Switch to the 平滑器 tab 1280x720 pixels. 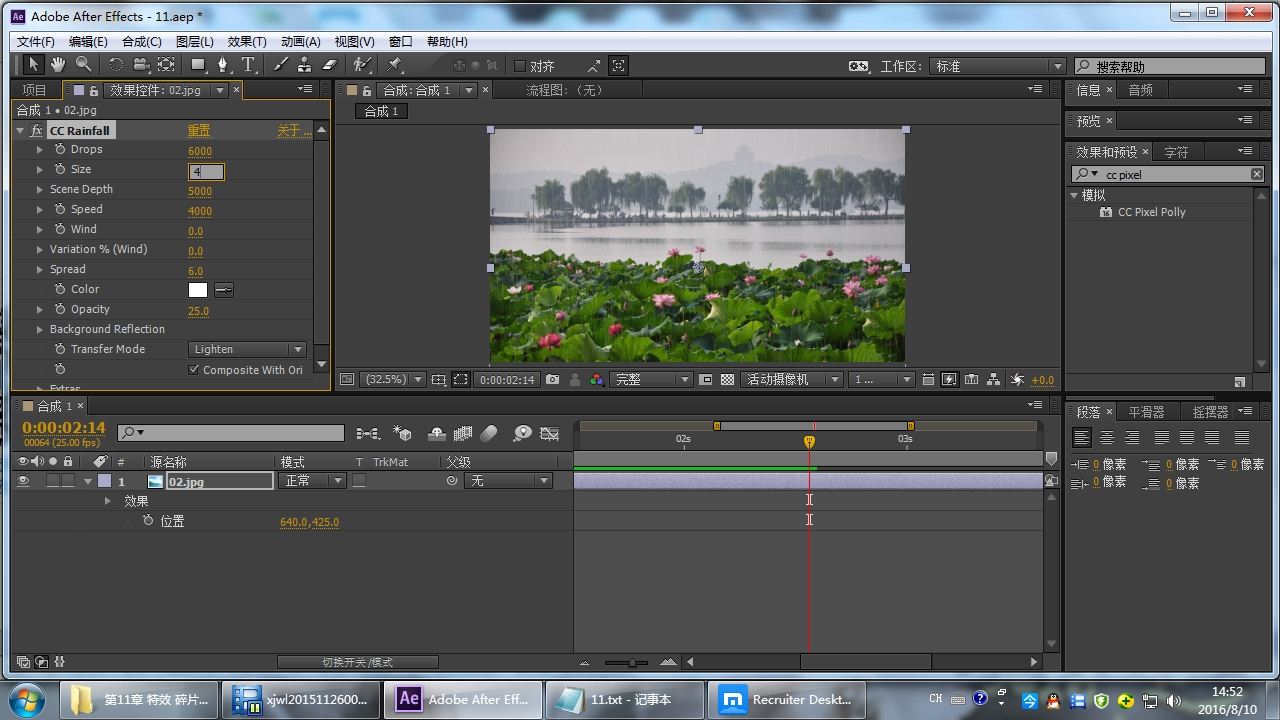(x=1146, y=412)
